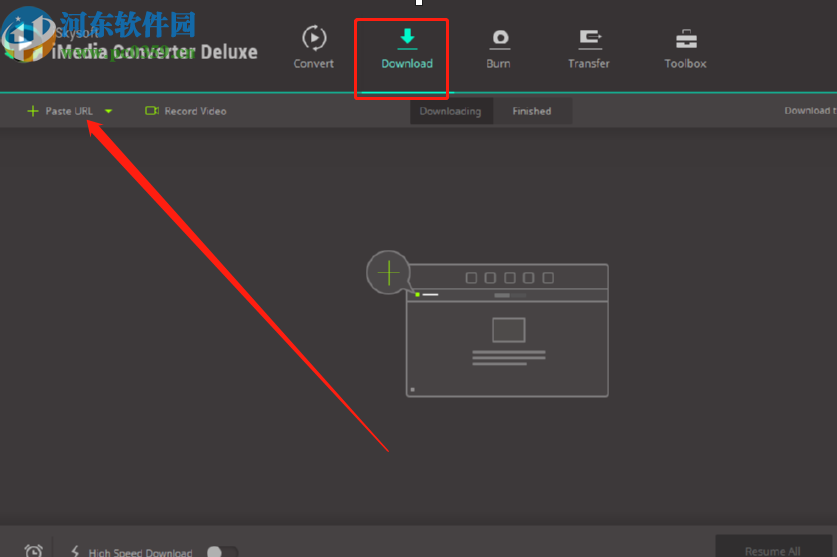Expand the Paste URL dropdown arrow
837x557 pixels.
click(108, 111)
